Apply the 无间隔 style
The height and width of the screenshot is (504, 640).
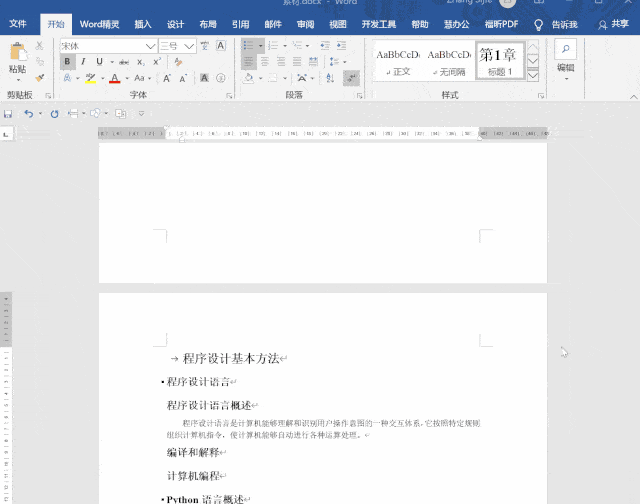pyautogui.click(x=449, y=62)
